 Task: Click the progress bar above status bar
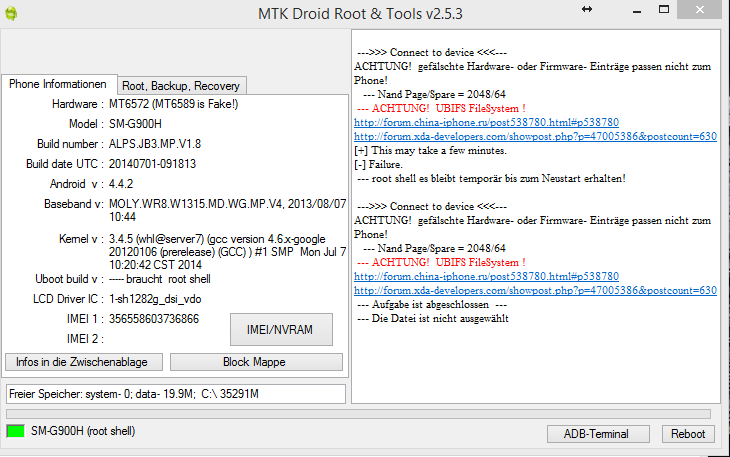pos(358,413)
